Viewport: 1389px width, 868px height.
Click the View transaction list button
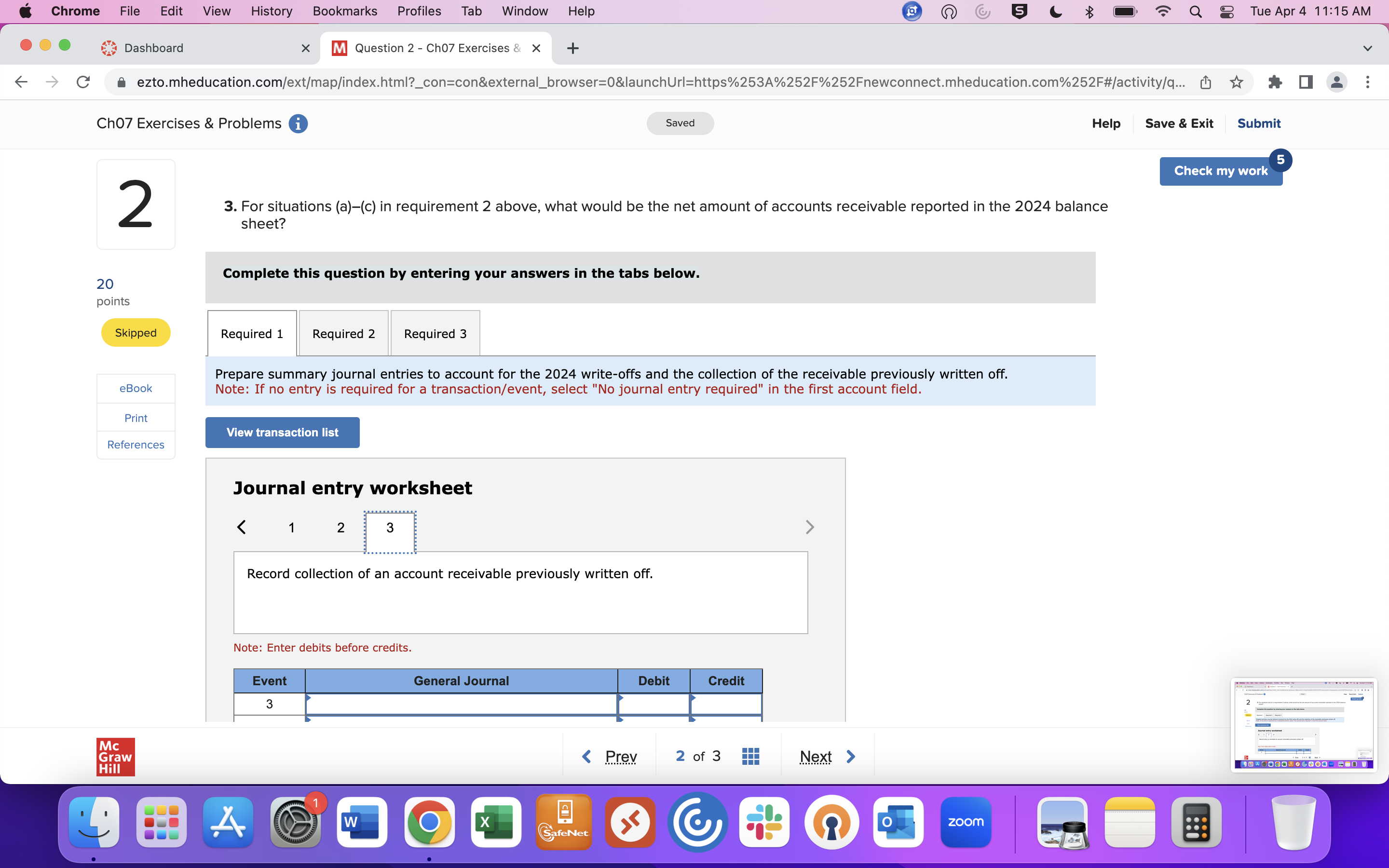tap(283, 432)
